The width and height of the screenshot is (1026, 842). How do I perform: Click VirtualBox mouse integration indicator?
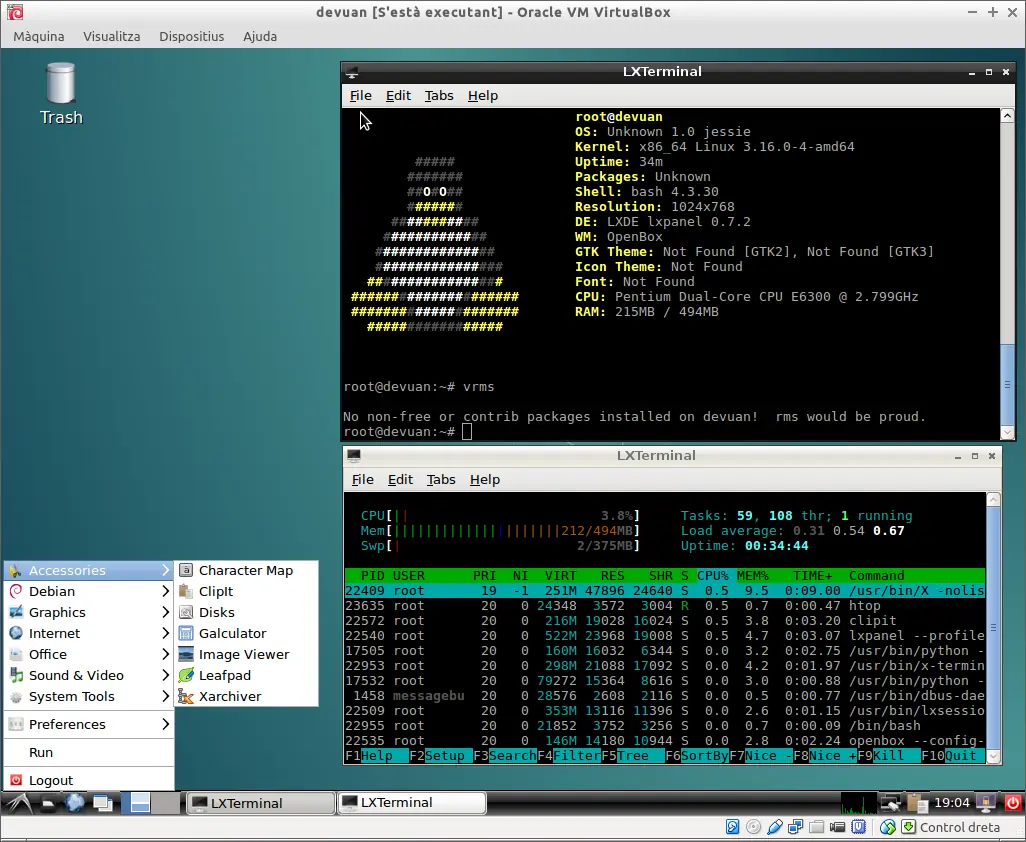tap(887, 827)
